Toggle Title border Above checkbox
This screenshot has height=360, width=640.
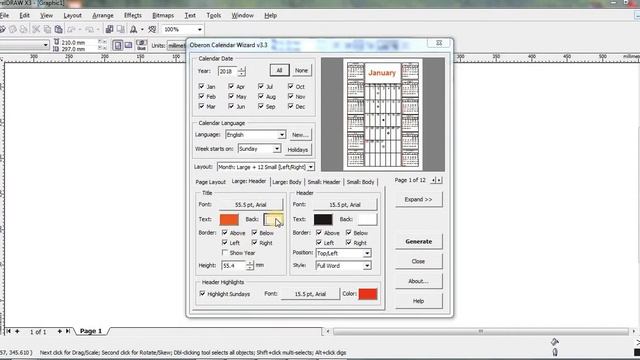click(x=224, y=233)
